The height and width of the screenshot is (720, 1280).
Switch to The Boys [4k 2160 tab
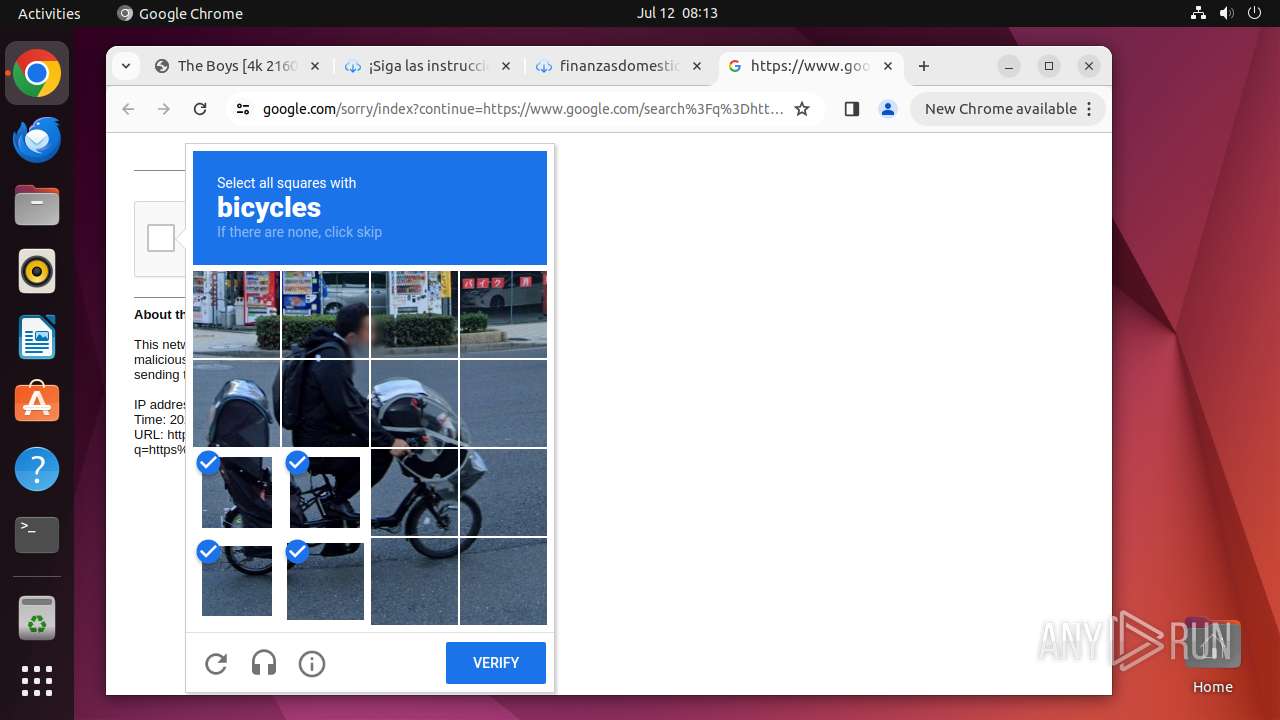pos(237,66)
